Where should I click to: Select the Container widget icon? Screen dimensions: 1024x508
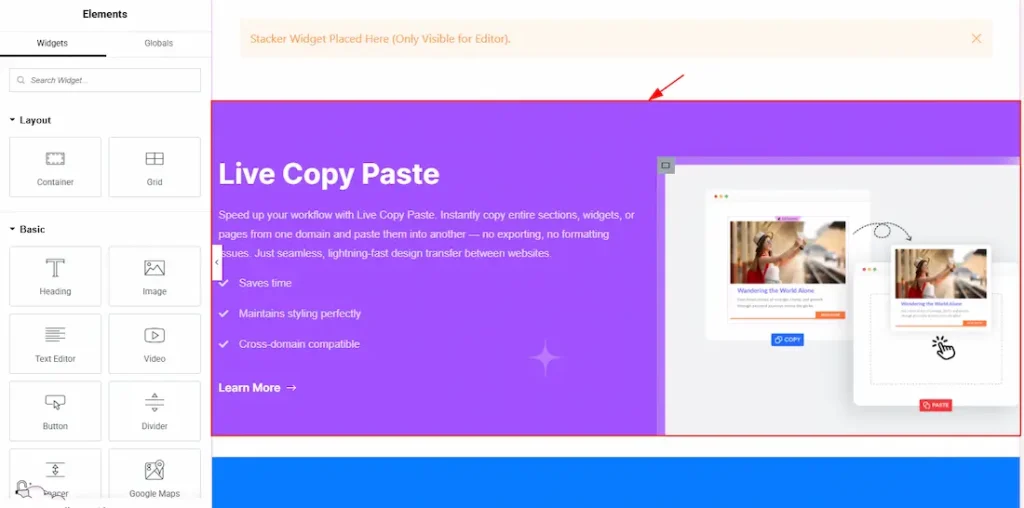[55, 166]
